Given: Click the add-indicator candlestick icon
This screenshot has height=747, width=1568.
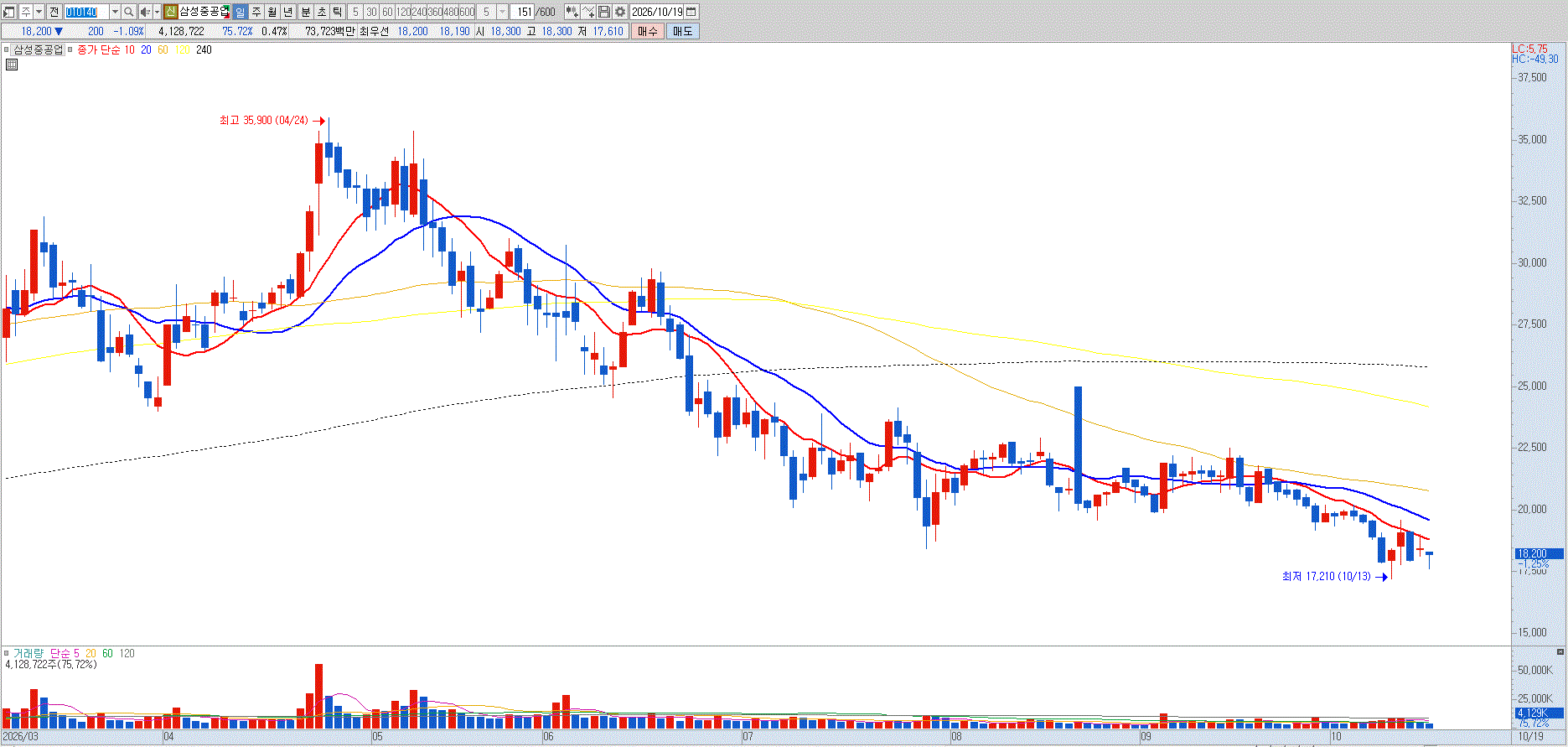Looking at the screenshot, I should pos(572,12).
